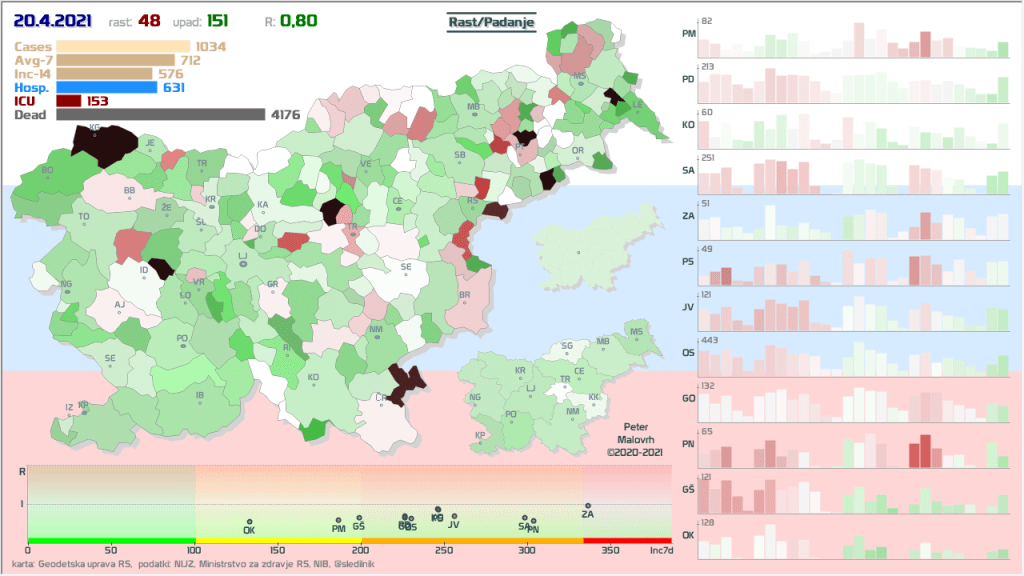Viewport: 1024px width, 576px height.
Task: Click the ID town marker on the map
Action: click(144, 275)
